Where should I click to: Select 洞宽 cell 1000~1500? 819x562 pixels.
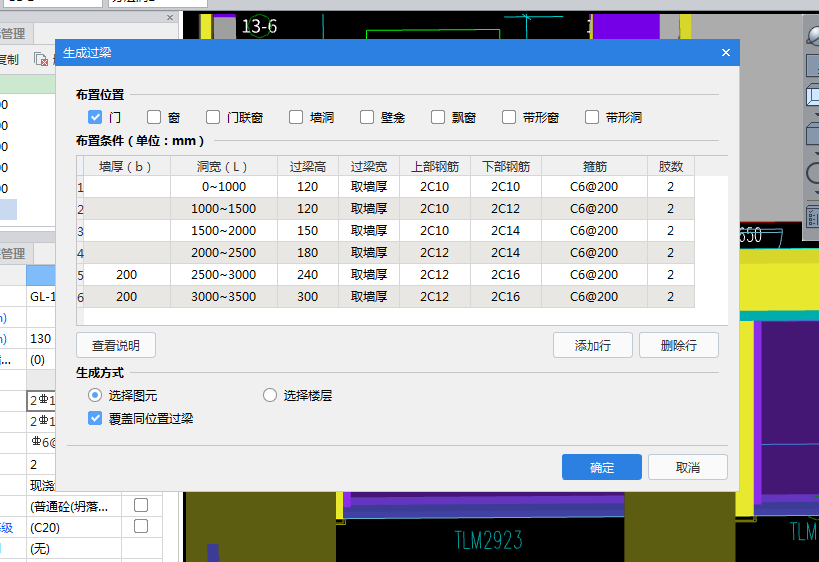pos(224,209)
